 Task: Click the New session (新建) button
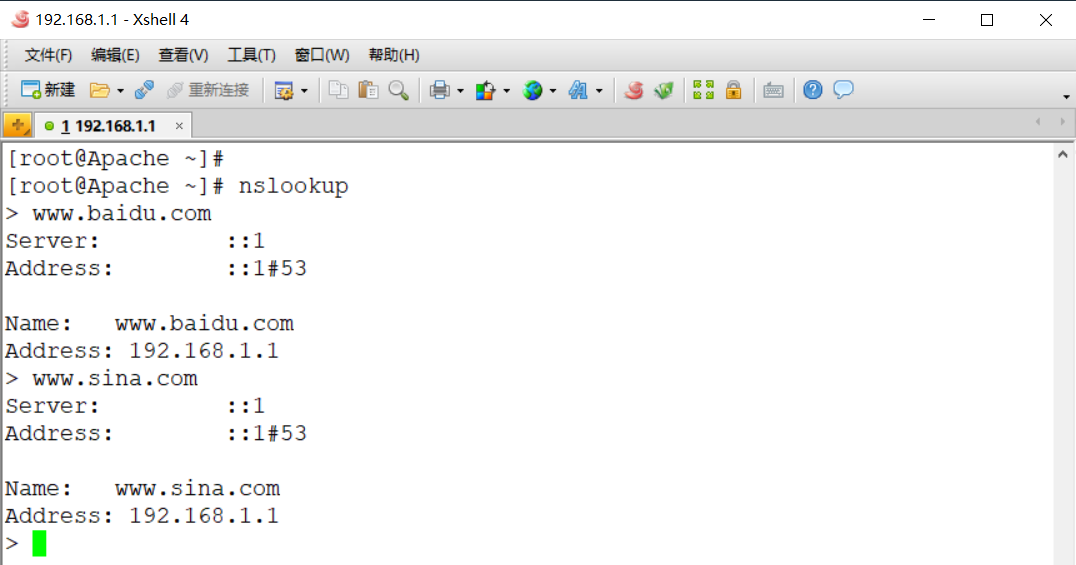coord(47,90)
